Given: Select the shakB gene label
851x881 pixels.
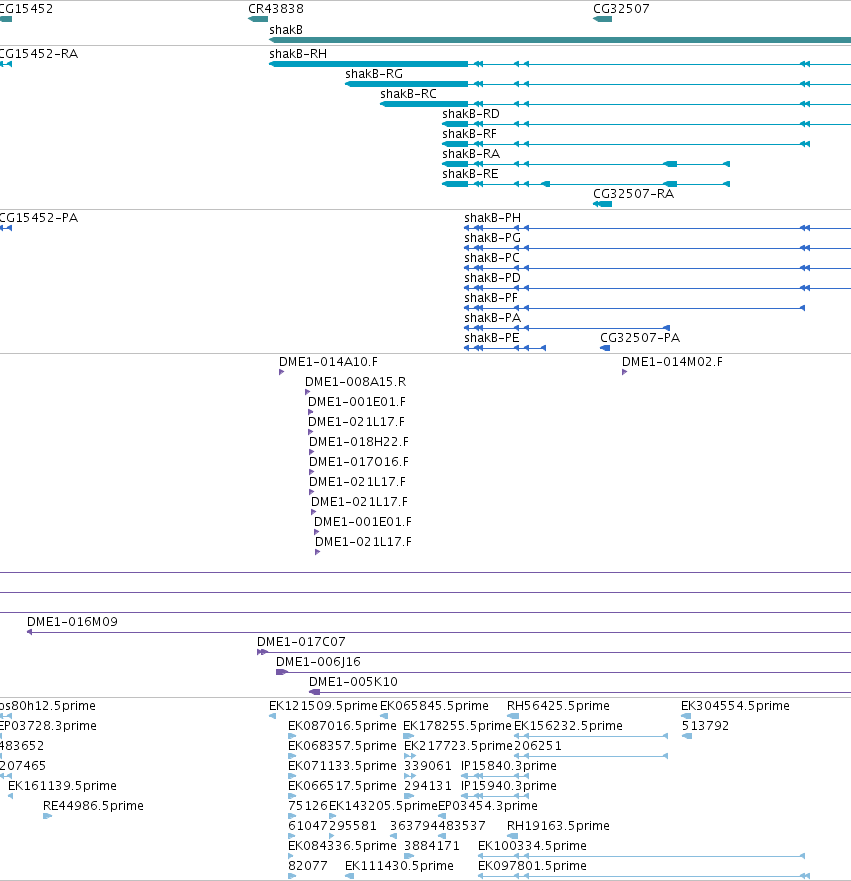Looking at the screenshot, I should click(x=286, y=30).
